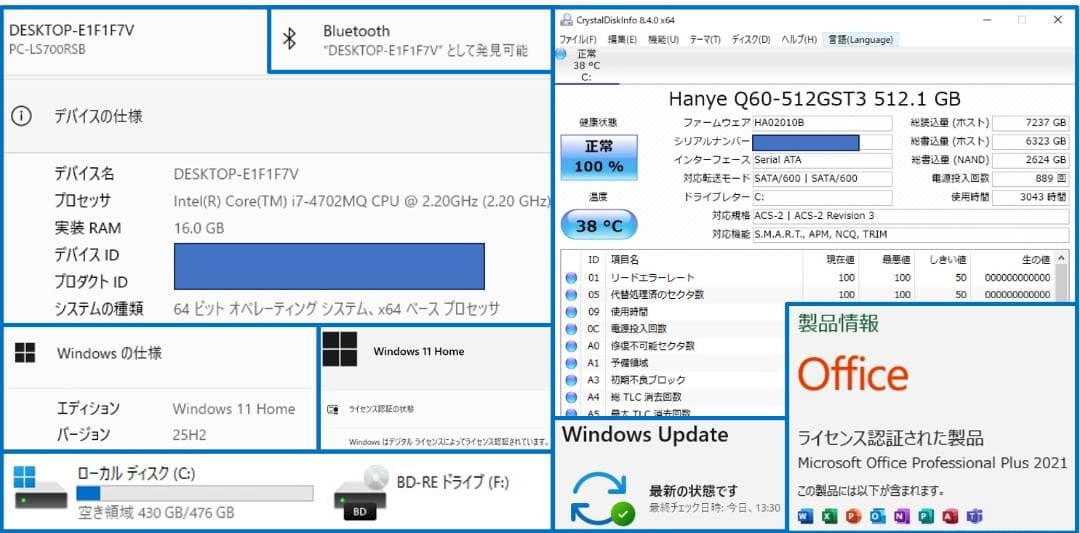Click the 電源投入回数 value 889 回
Viewport: 1080px width, 533px height.
tap(1031, 178)
